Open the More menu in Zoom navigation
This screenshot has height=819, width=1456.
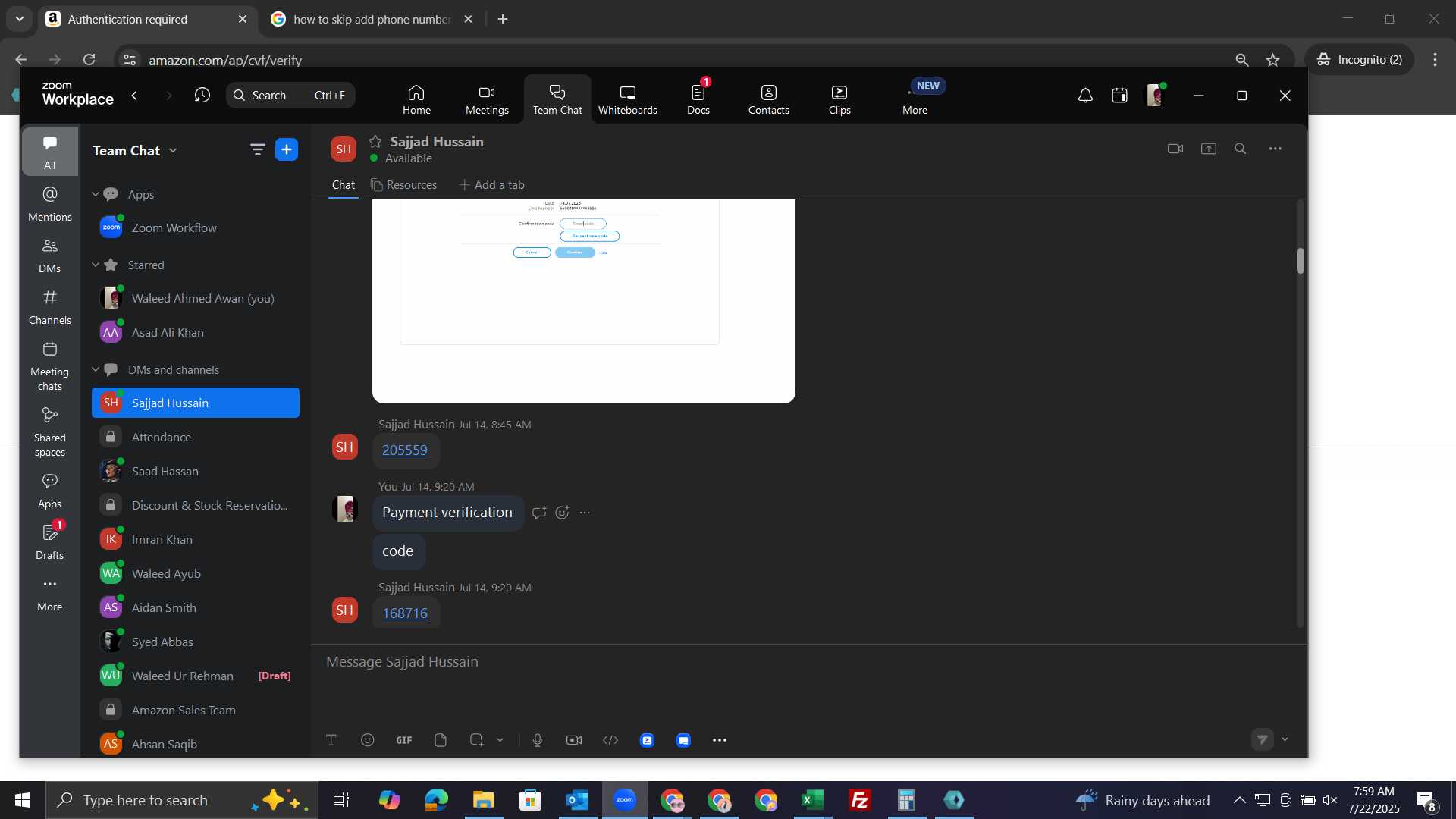point(915,99)
